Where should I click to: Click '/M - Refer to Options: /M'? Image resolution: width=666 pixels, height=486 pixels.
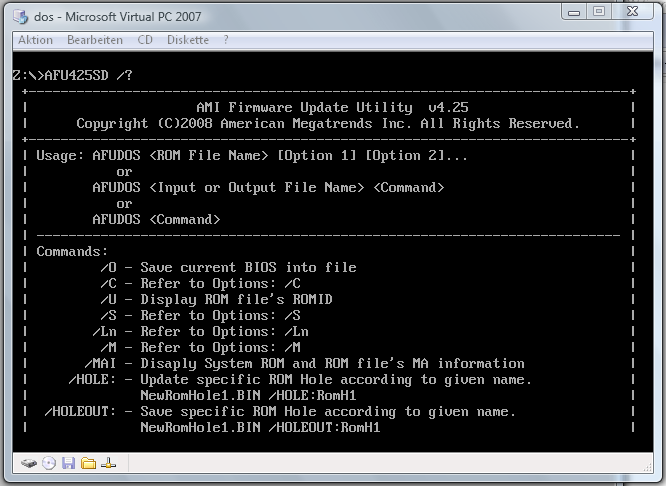[200, 348]
